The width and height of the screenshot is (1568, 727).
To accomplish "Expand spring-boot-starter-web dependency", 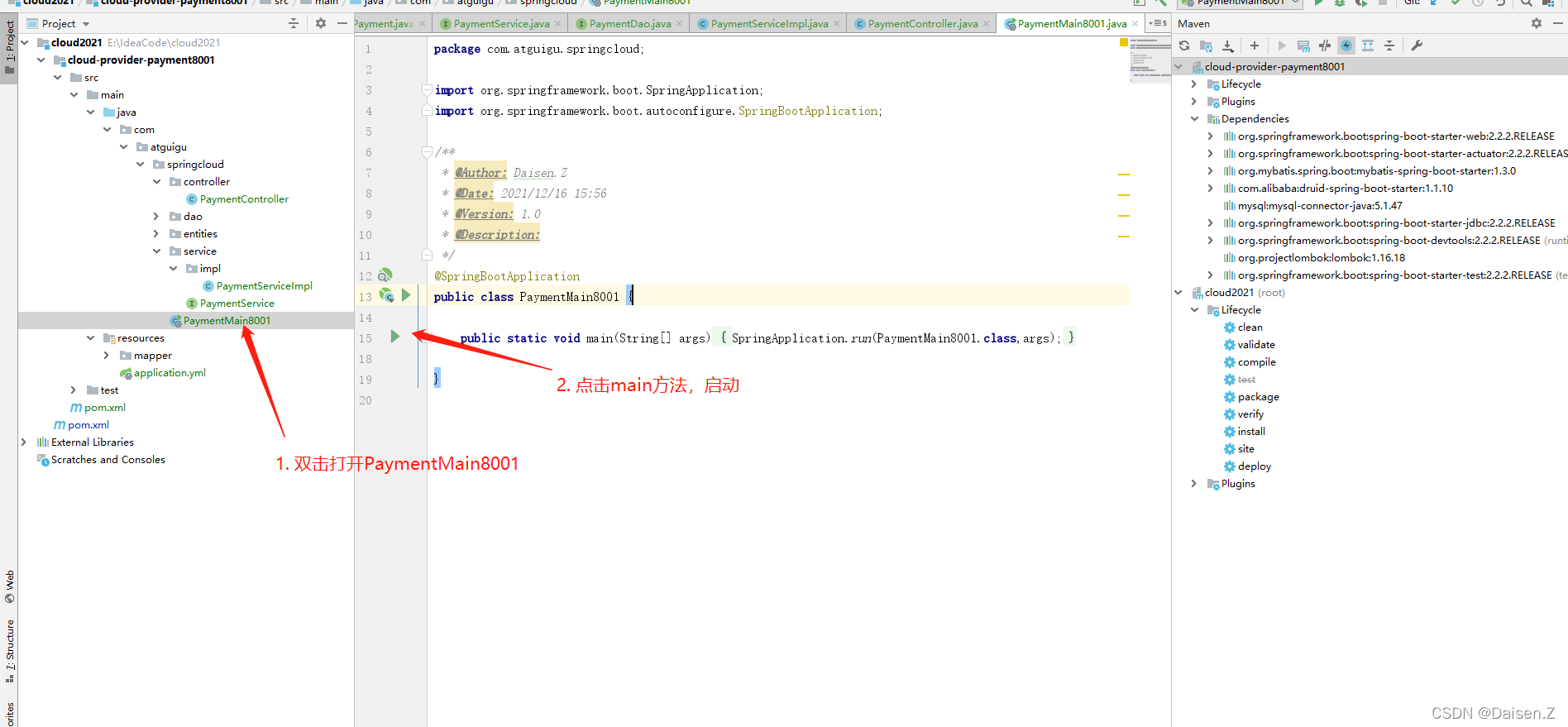I will click(1211, 136).
